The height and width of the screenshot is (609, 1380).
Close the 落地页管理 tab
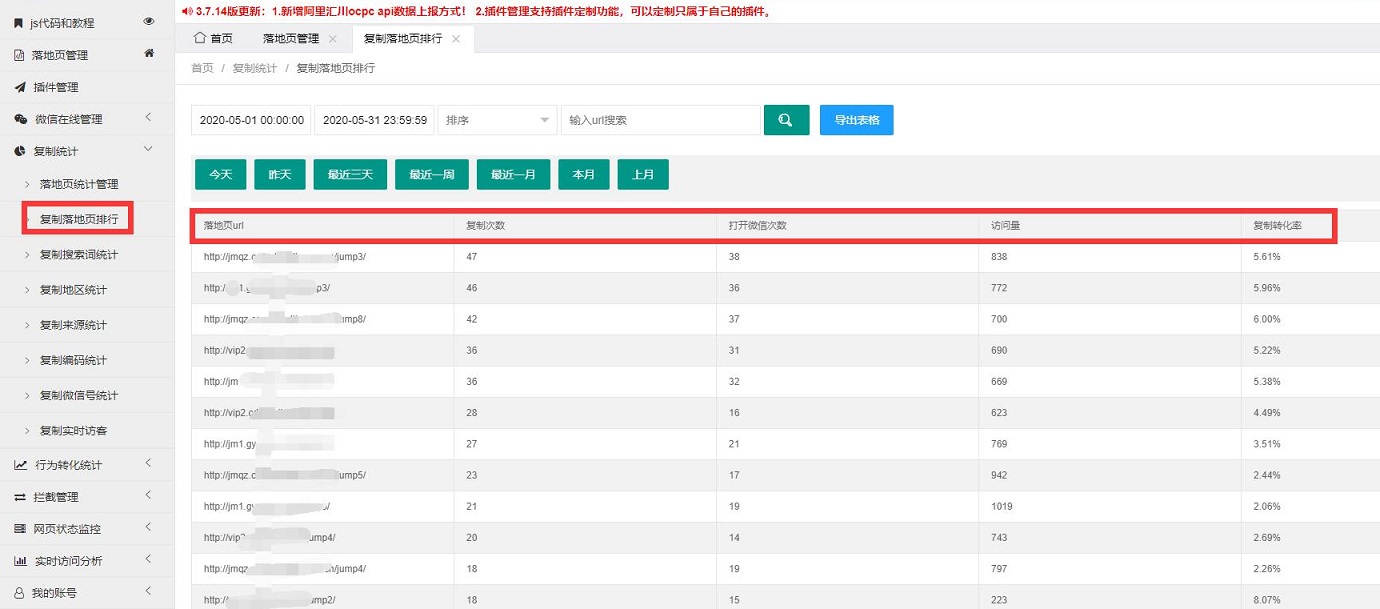tap(332, 39)
